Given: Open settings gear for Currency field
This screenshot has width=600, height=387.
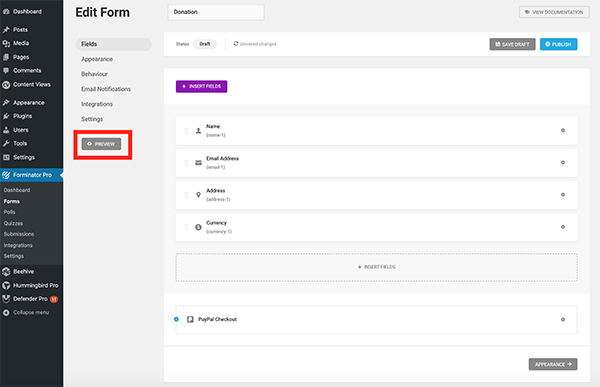Looking at the screenshot, I should tap(563, 227).
